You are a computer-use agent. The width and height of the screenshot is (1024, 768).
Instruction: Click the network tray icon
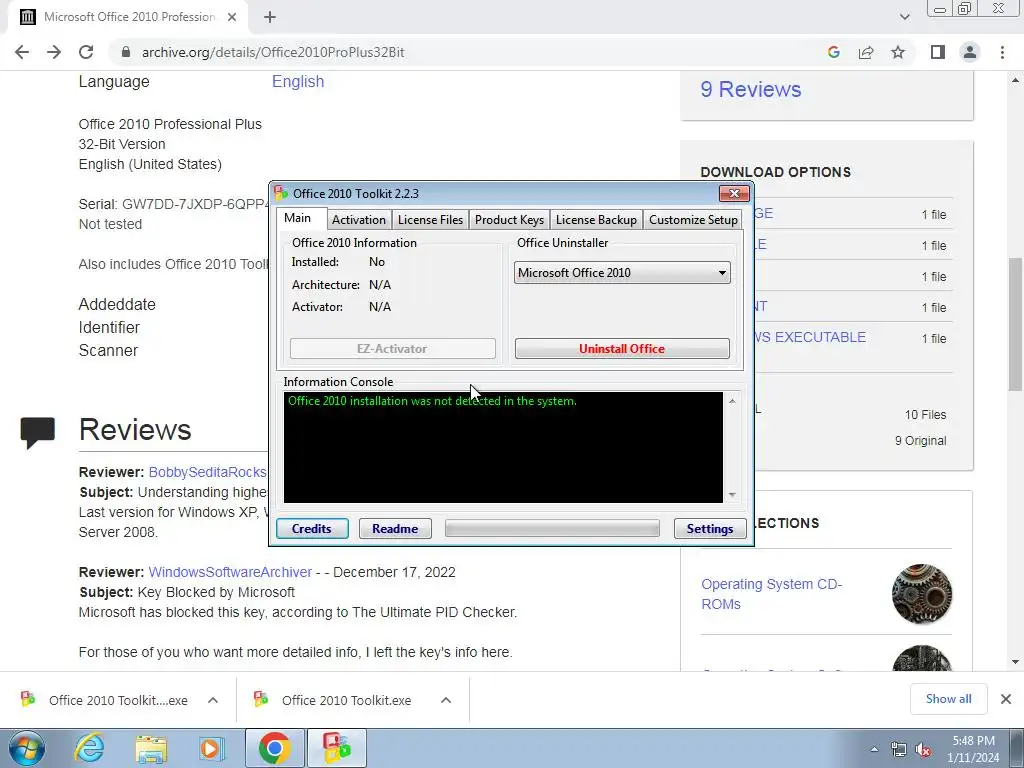pos(899,749)
